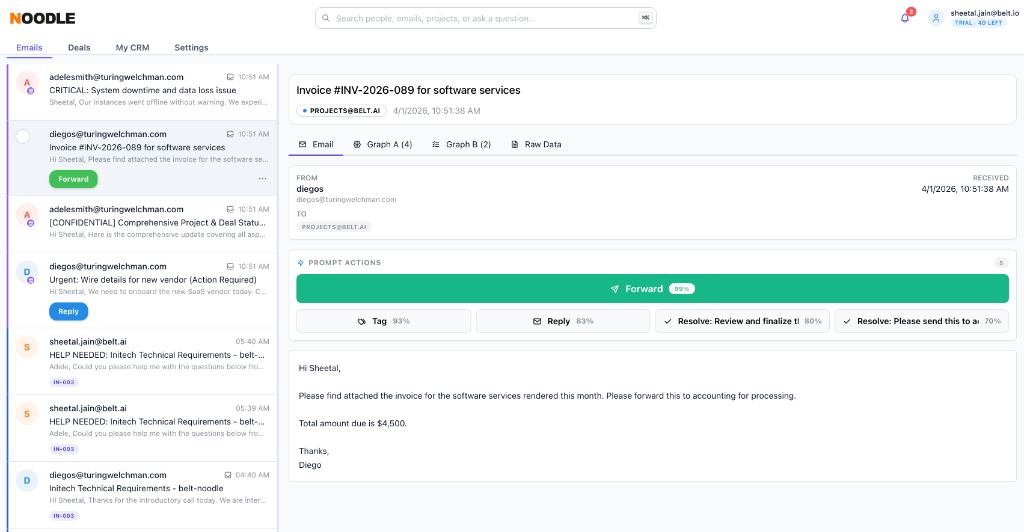Screen dimensions: 1024x532
Task: Click the sheetal.jain@belt.io account name
Action: pyautogui.click(x=984, y=13)
